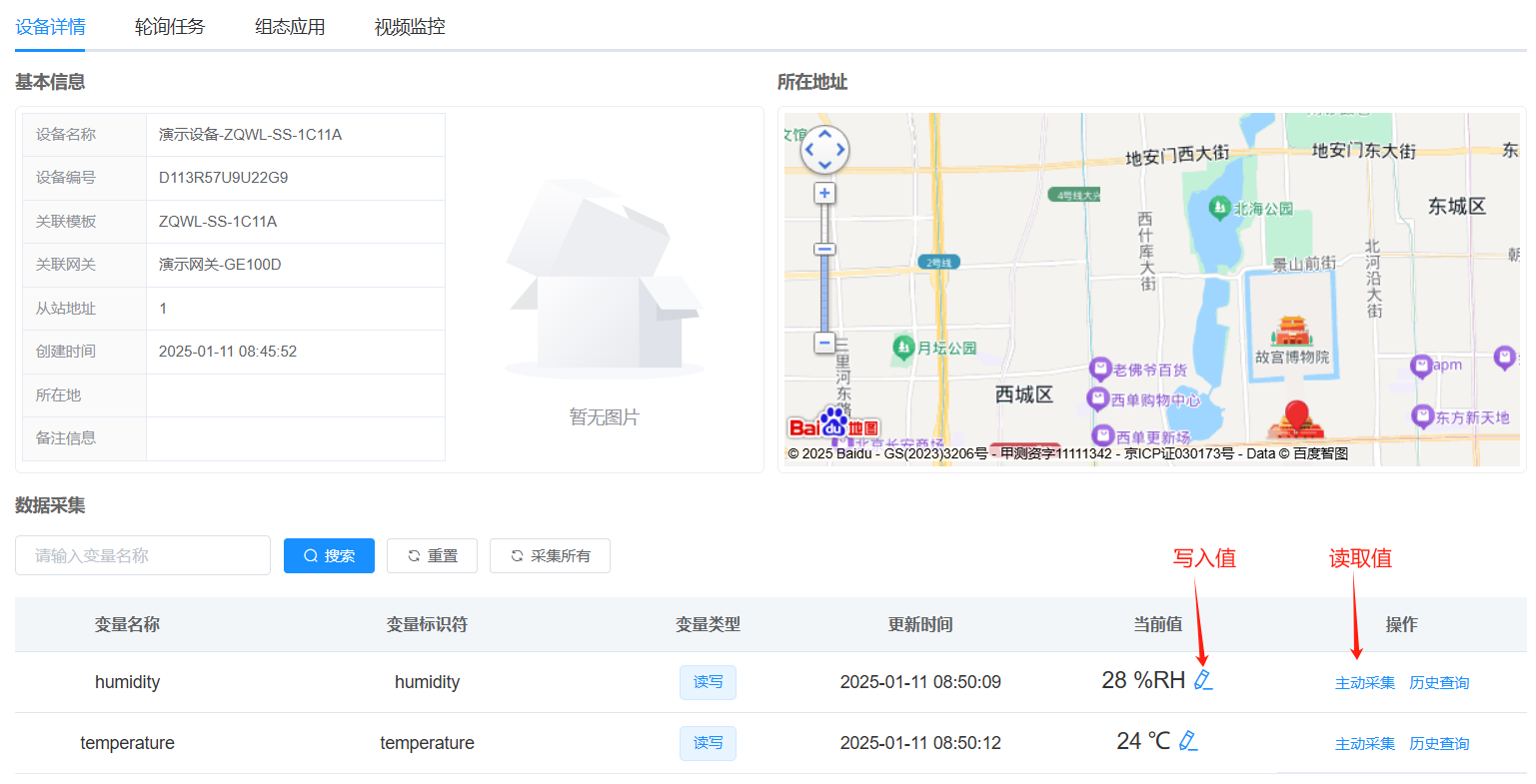Screen dimensions: 1536x784
Task: Focus the variable name search input field
Action: tap(143, 555)
